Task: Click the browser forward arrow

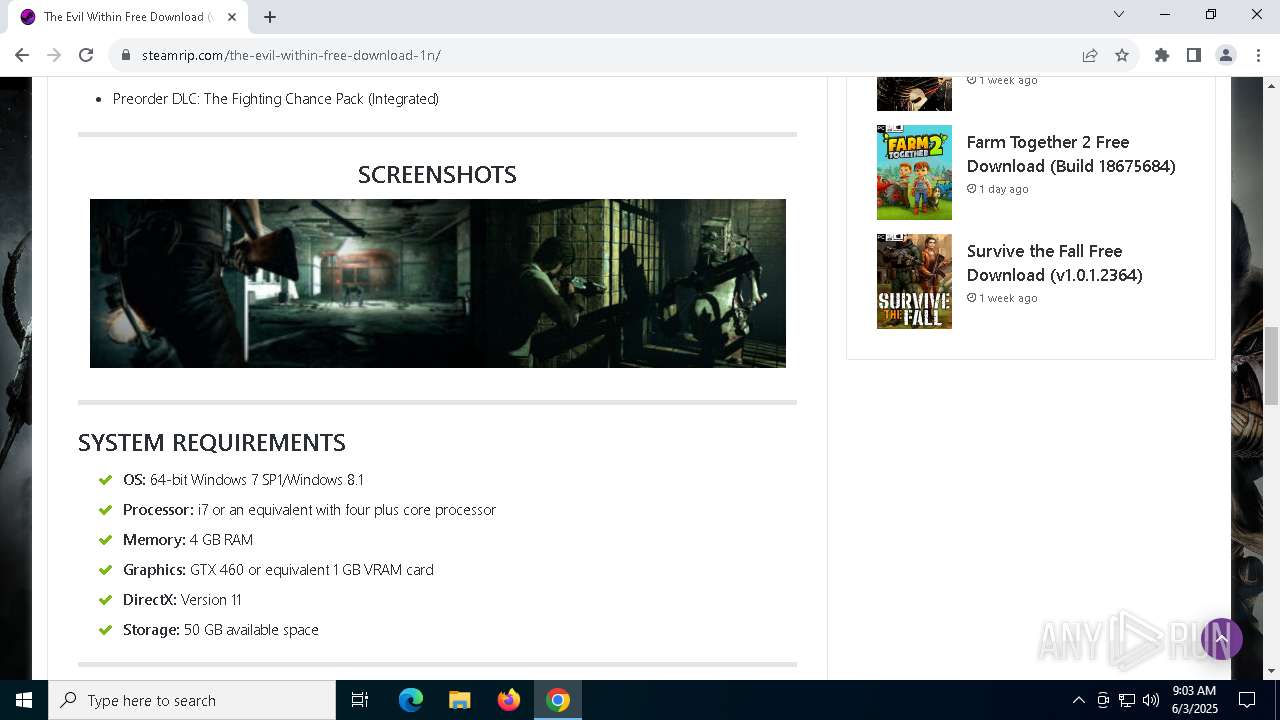Action: tap(54, 55)
